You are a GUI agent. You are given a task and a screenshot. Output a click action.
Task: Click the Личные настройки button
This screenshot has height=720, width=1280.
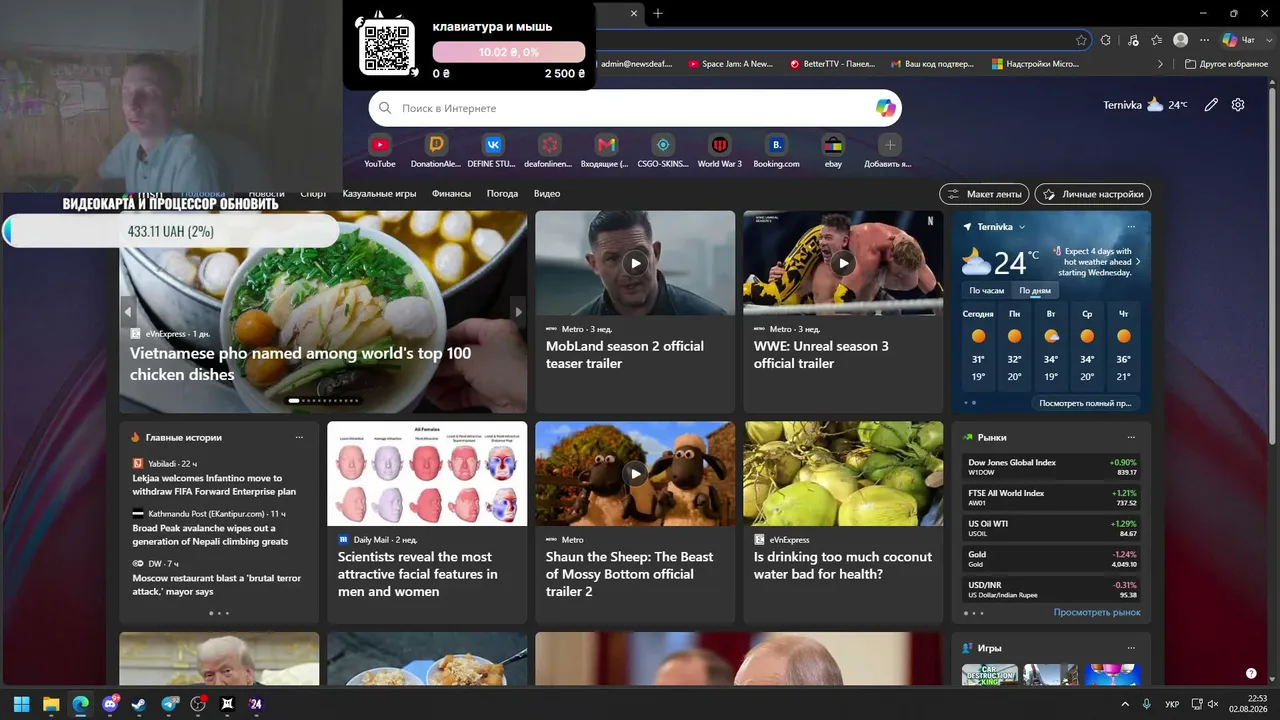point(1093,194)
